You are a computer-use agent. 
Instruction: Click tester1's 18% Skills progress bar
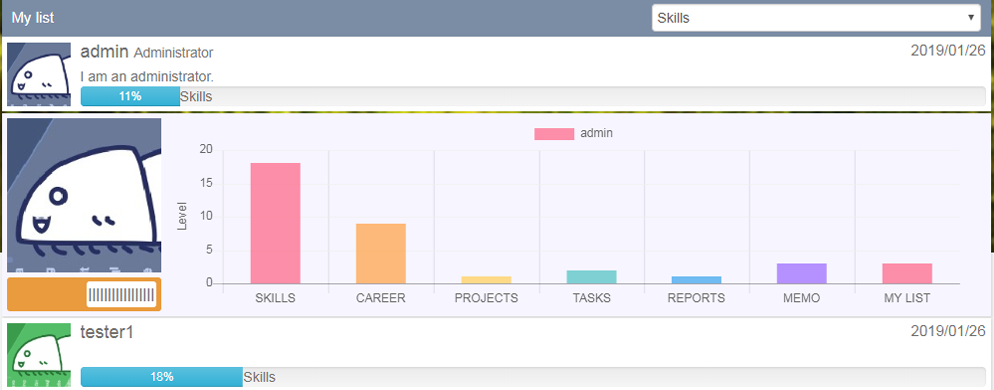(x=533, y=377)
